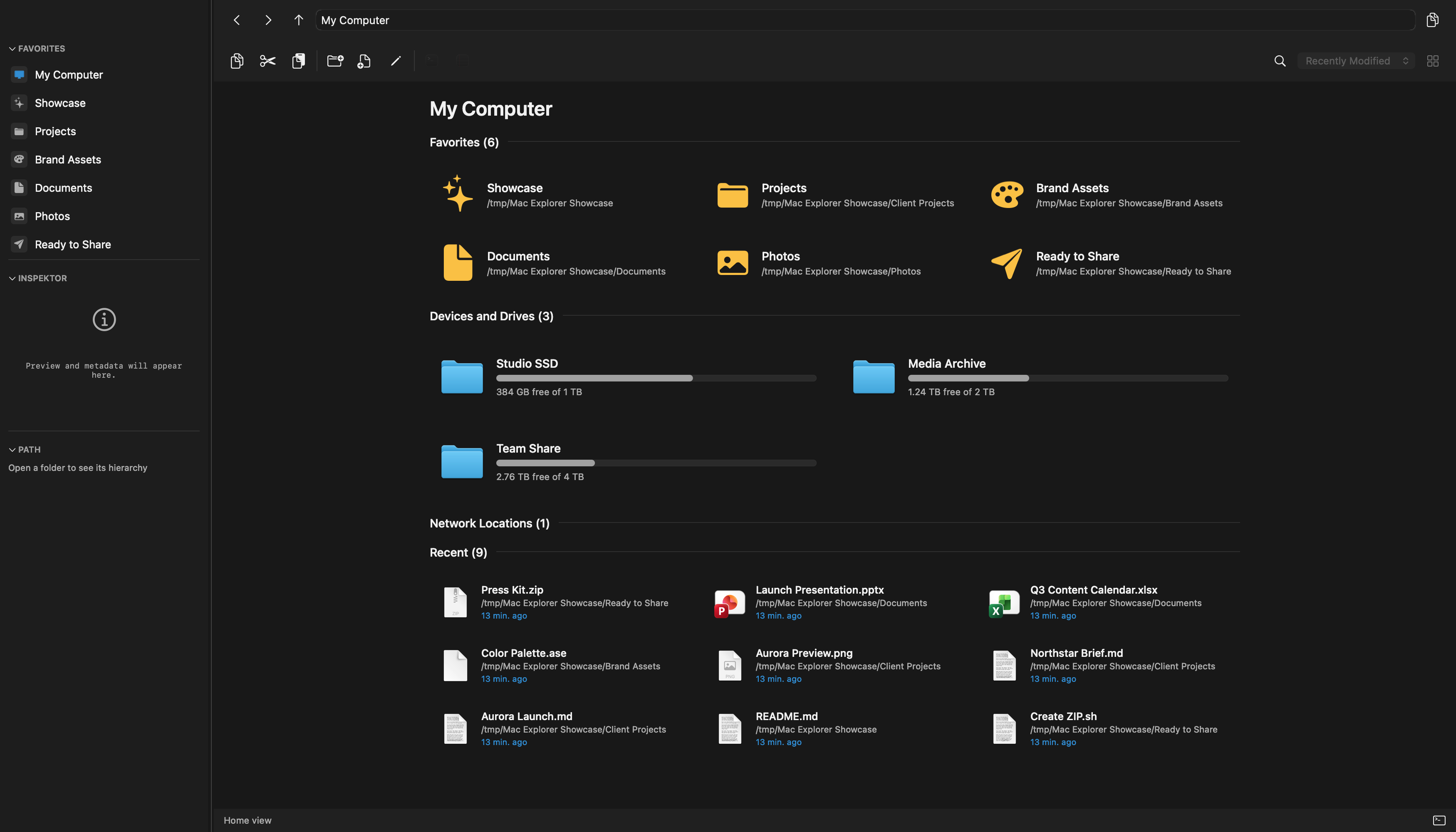Create a new file via toolbar icon
Viewport: 1456px width, 832px height.
[x=364, y=61]
